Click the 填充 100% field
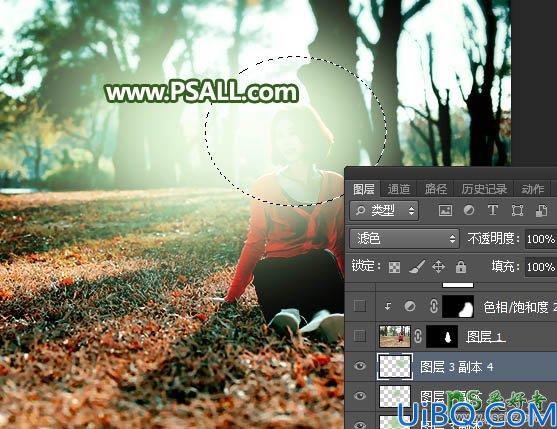 point(541,267)
